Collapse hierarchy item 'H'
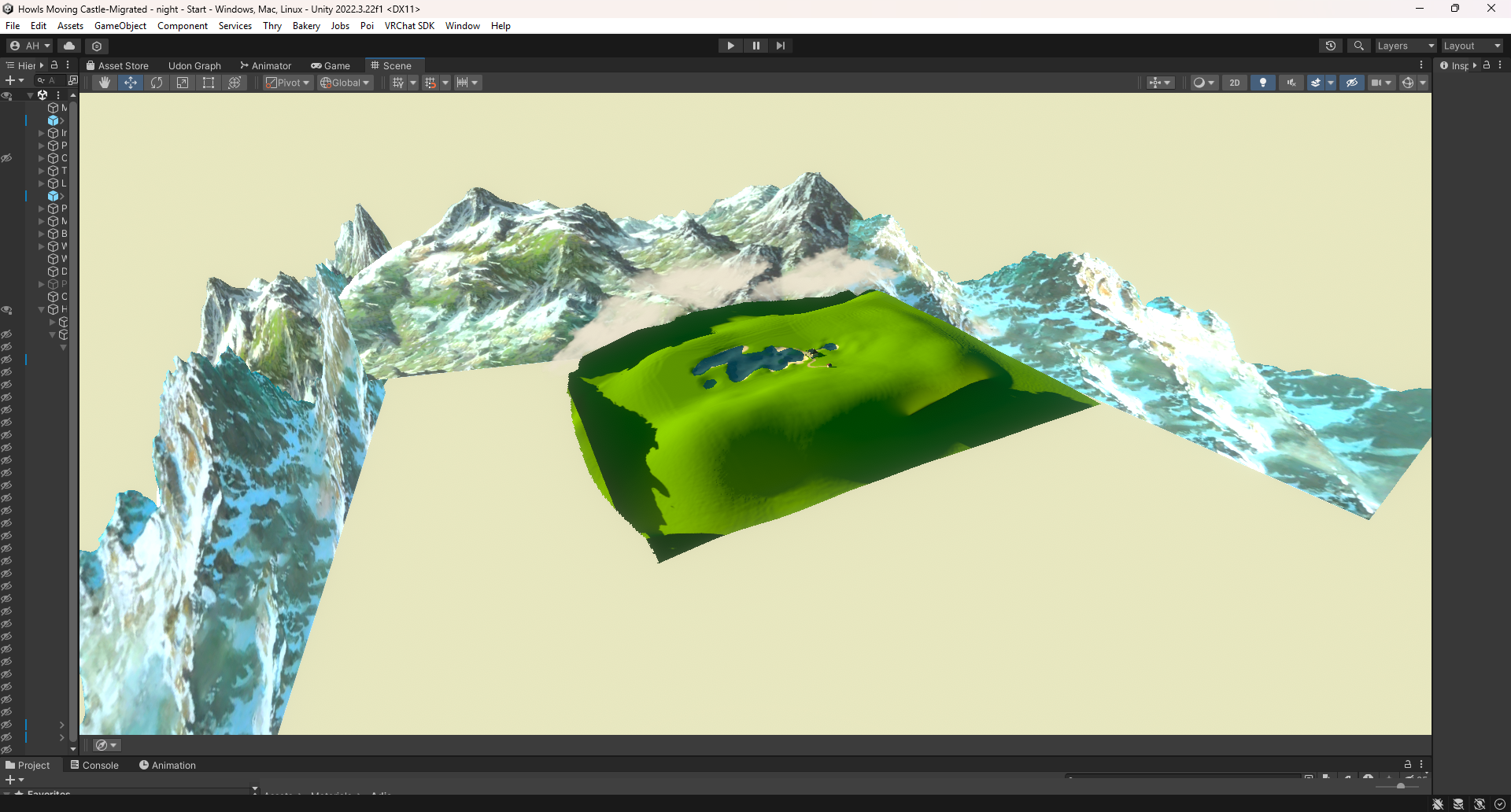 point(42,309)
